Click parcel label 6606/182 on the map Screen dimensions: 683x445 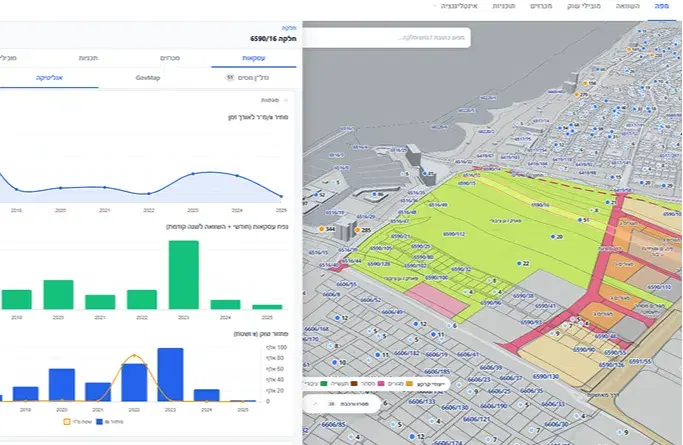click(x=406, y=353)
